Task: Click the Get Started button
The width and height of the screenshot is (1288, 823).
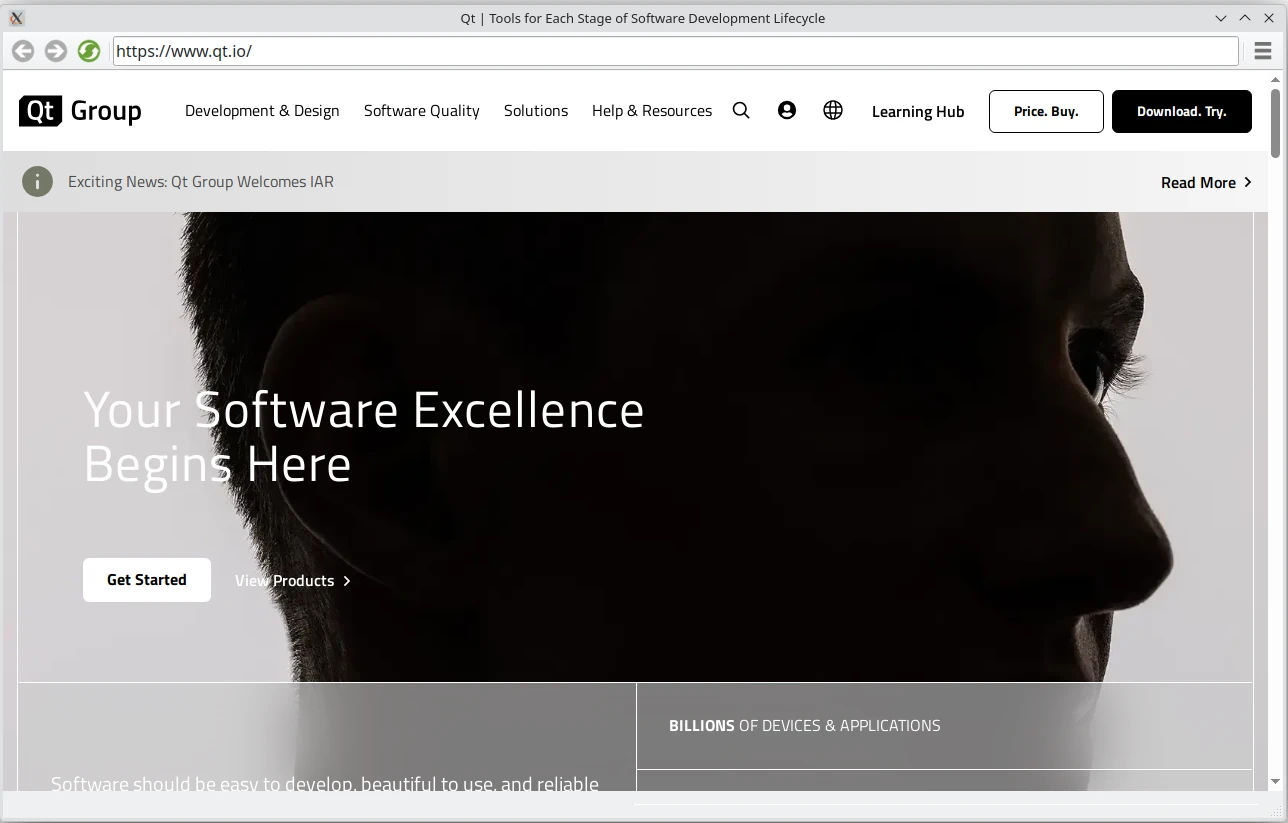Action: click(146, 579)
